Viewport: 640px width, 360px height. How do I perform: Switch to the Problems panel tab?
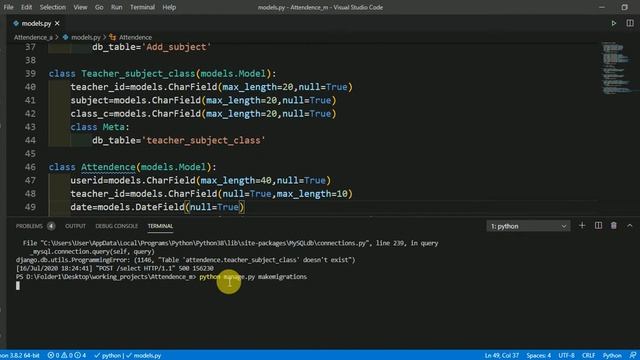[29, 226]
